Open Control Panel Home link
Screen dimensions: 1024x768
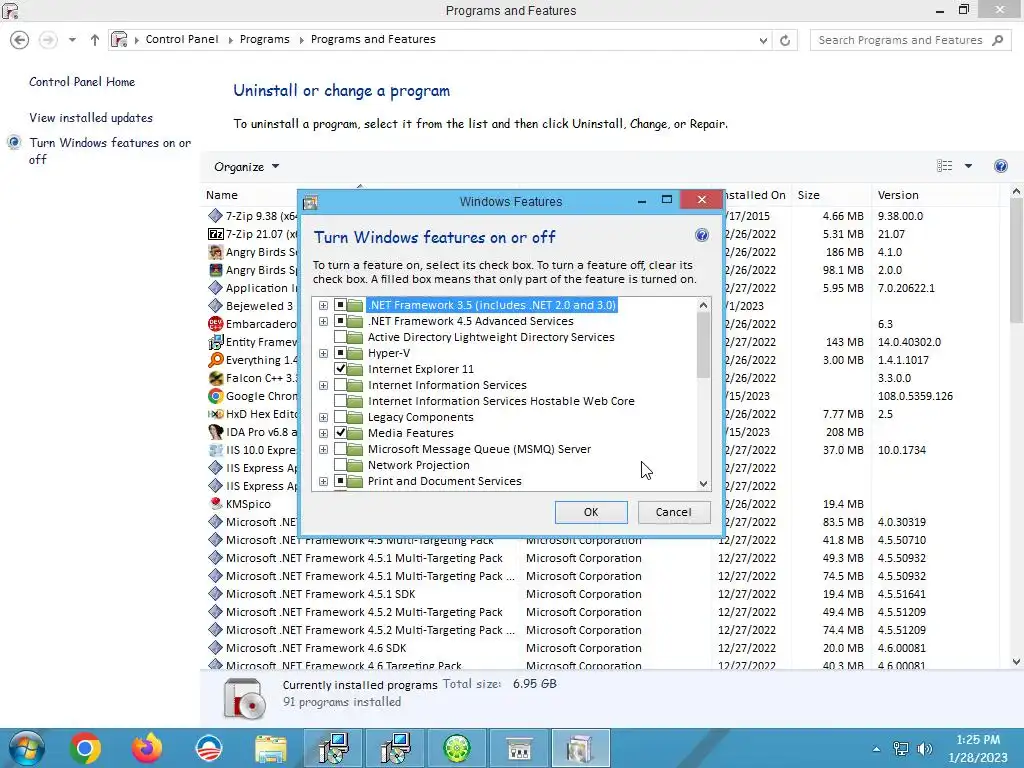coord(82,82)
